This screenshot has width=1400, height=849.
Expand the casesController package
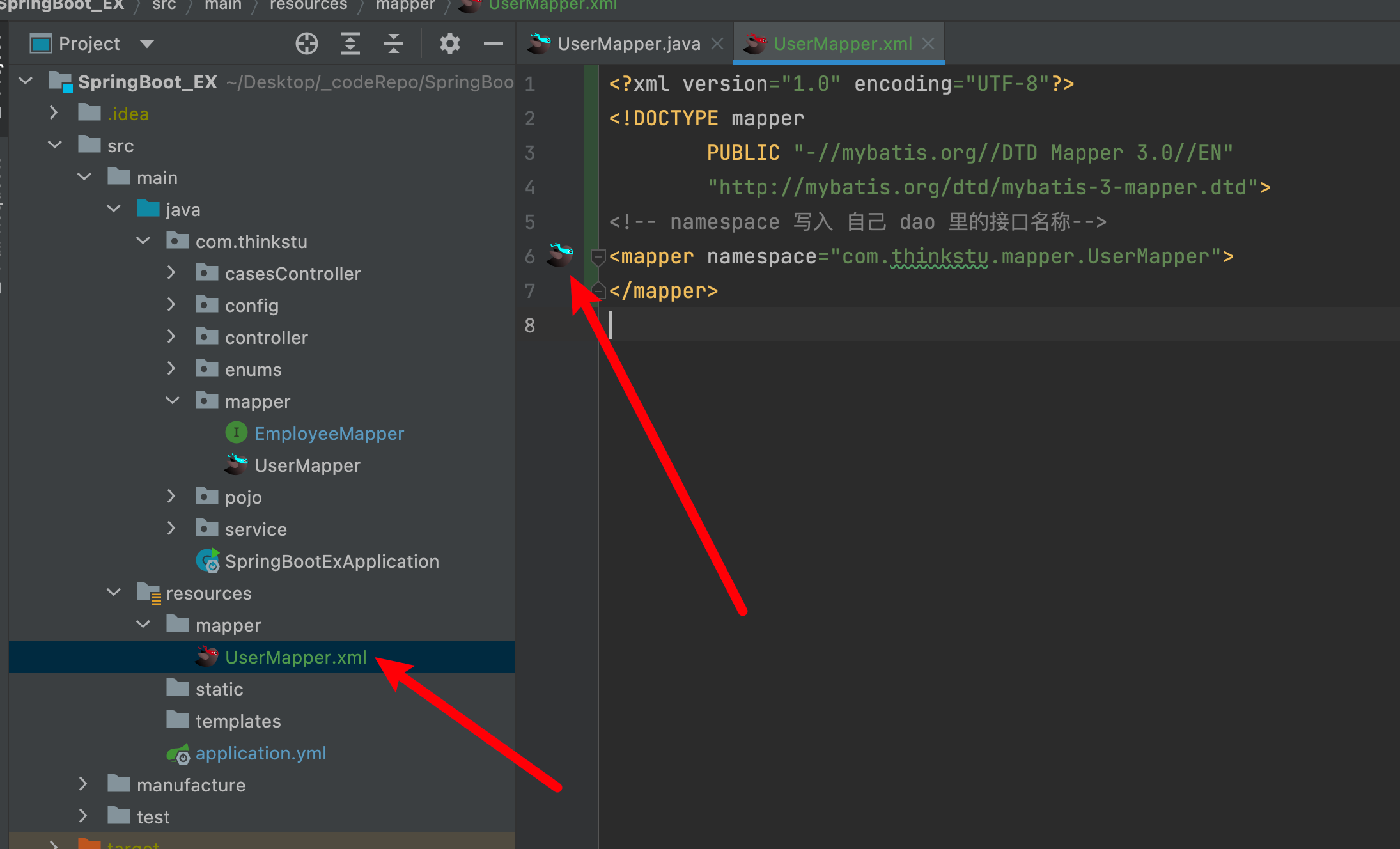point(171,274)
